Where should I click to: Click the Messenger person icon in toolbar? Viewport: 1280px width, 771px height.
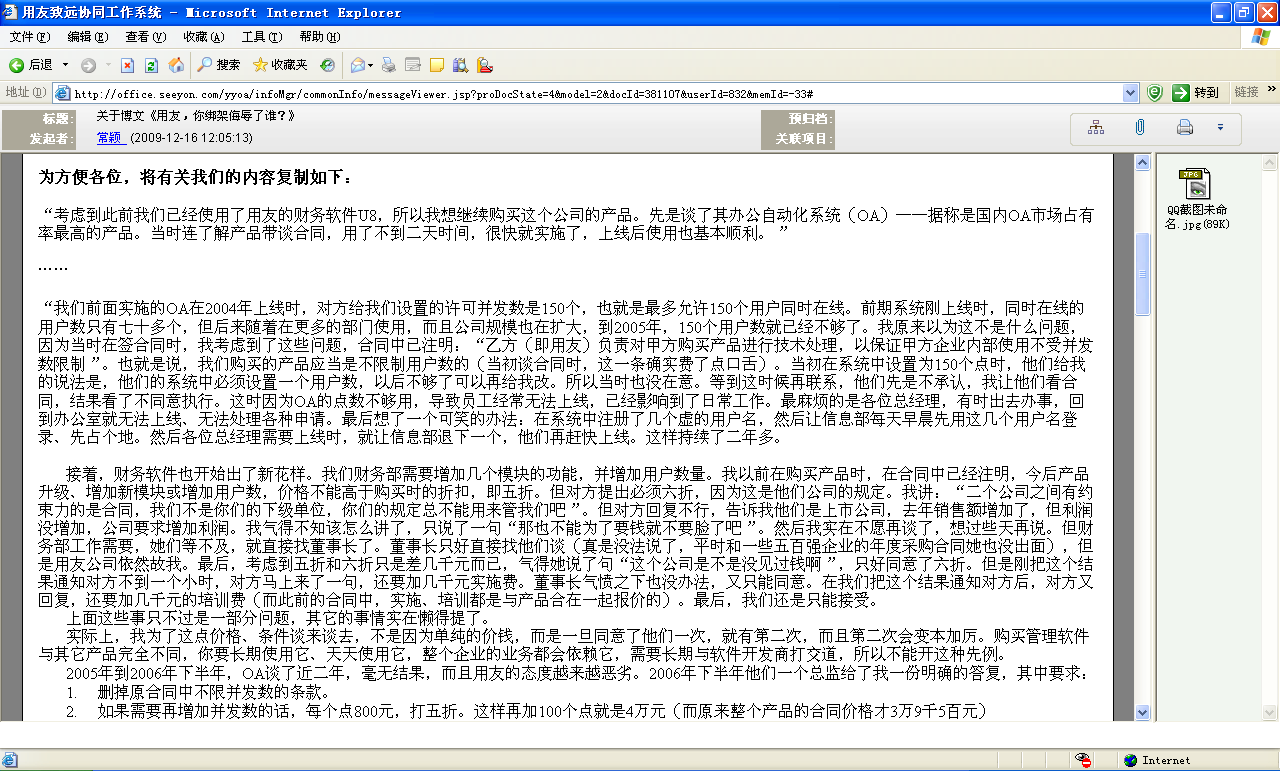point(484,65)
